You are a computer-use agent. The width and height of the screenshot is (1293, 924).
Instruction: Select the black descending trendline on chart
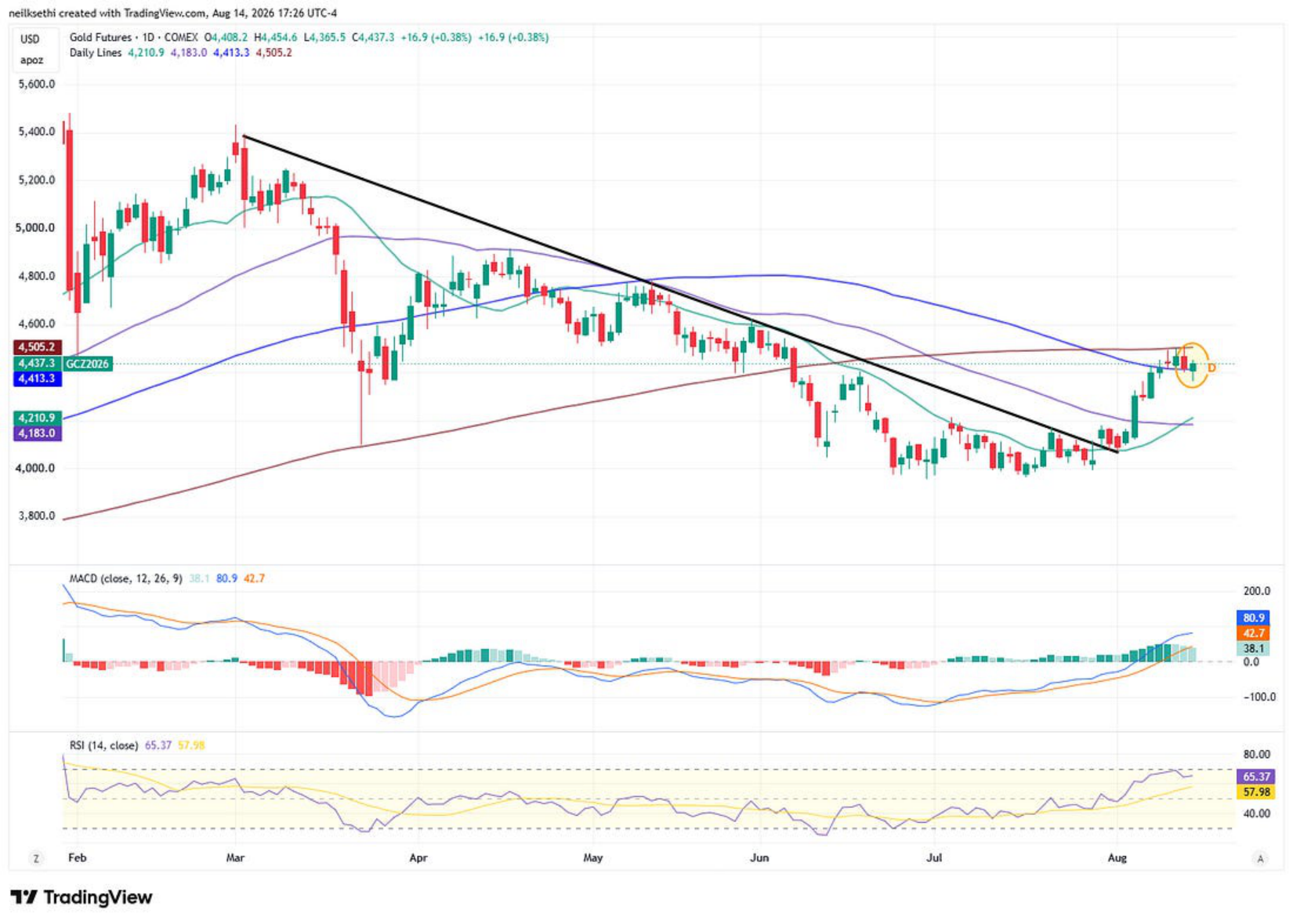[x=680, y=294]
